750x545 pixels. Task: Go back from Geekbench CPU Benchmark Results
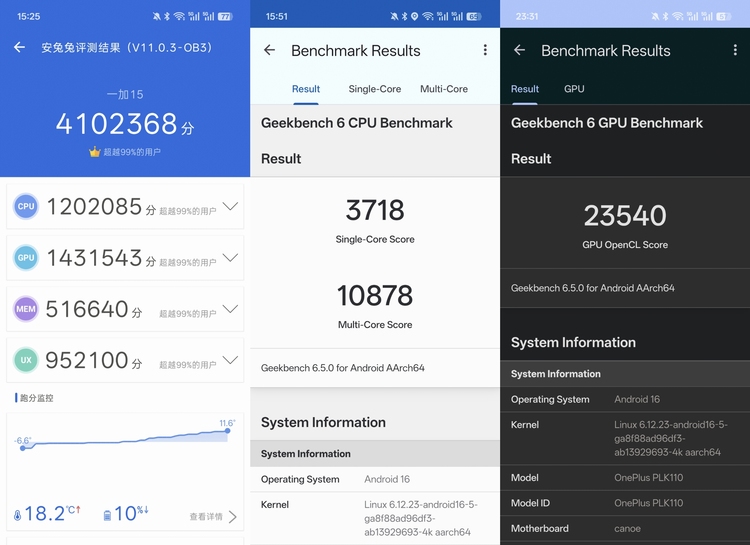pyautogui.click(x=270, y=50)
